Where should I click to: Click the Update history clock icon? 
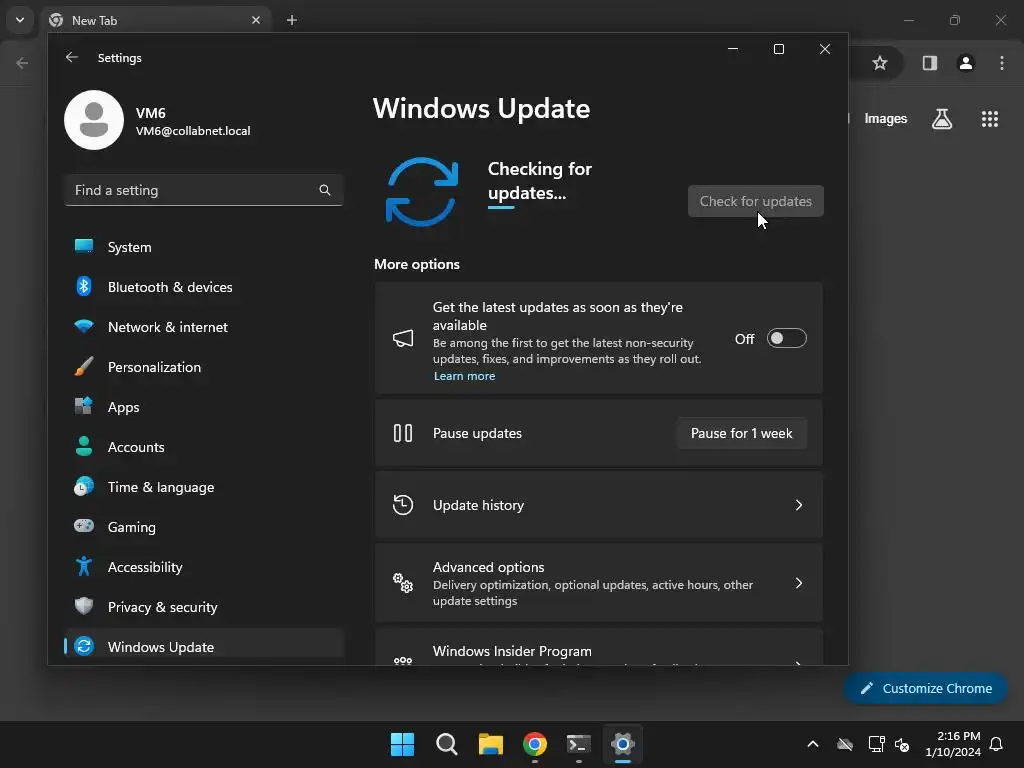pyautogui.click(x=403, y=505)
